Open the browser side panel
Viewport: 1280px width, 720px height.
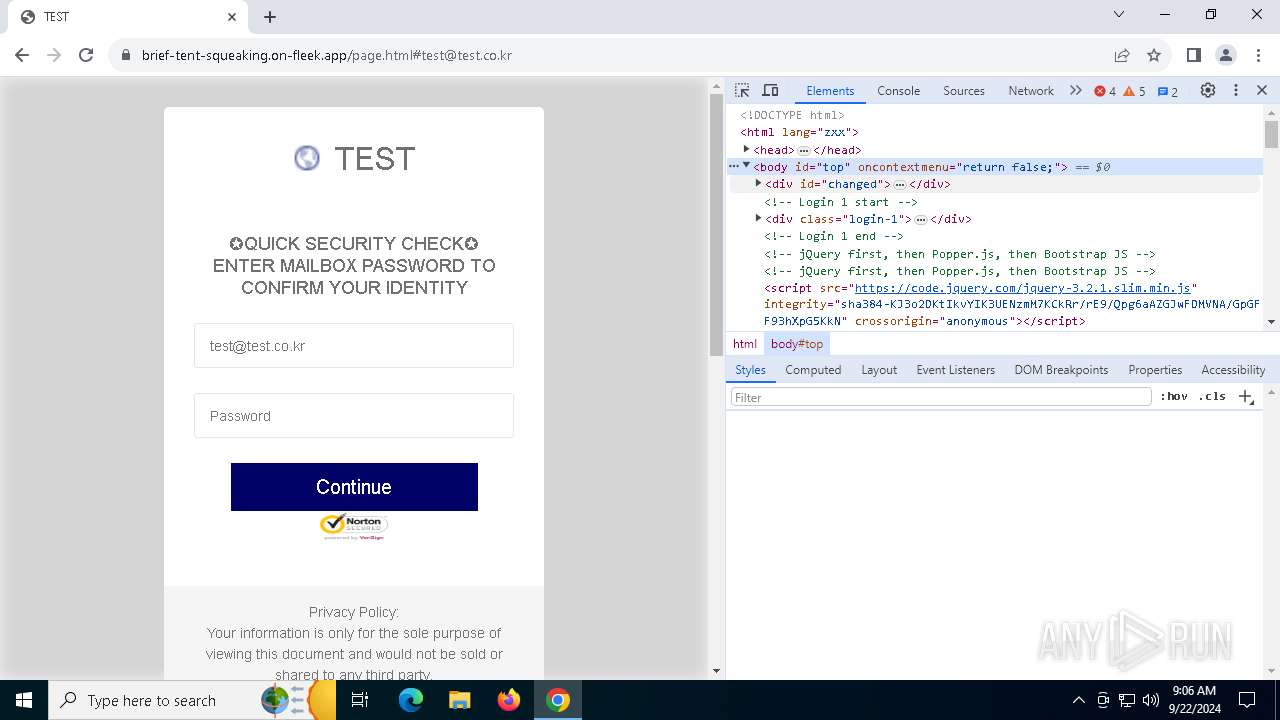(1194, 55)
